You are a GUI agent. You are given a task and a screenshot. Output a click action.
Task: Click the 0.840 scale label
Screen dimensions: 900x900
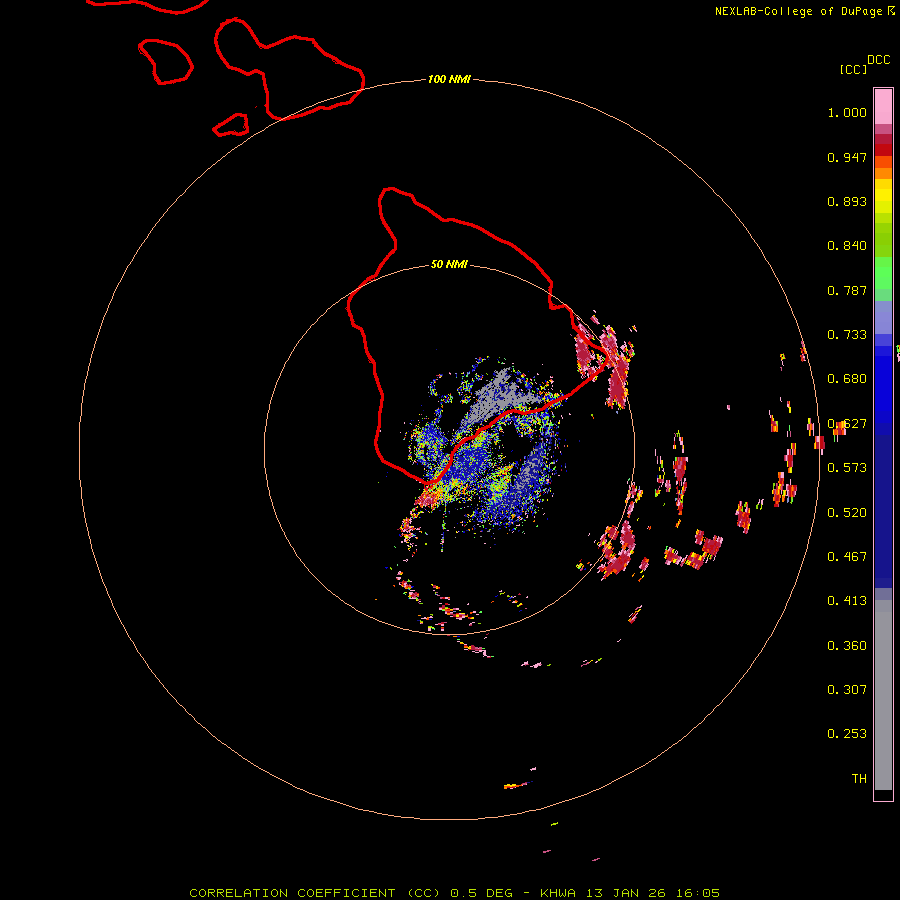click(x=847, y=246)
